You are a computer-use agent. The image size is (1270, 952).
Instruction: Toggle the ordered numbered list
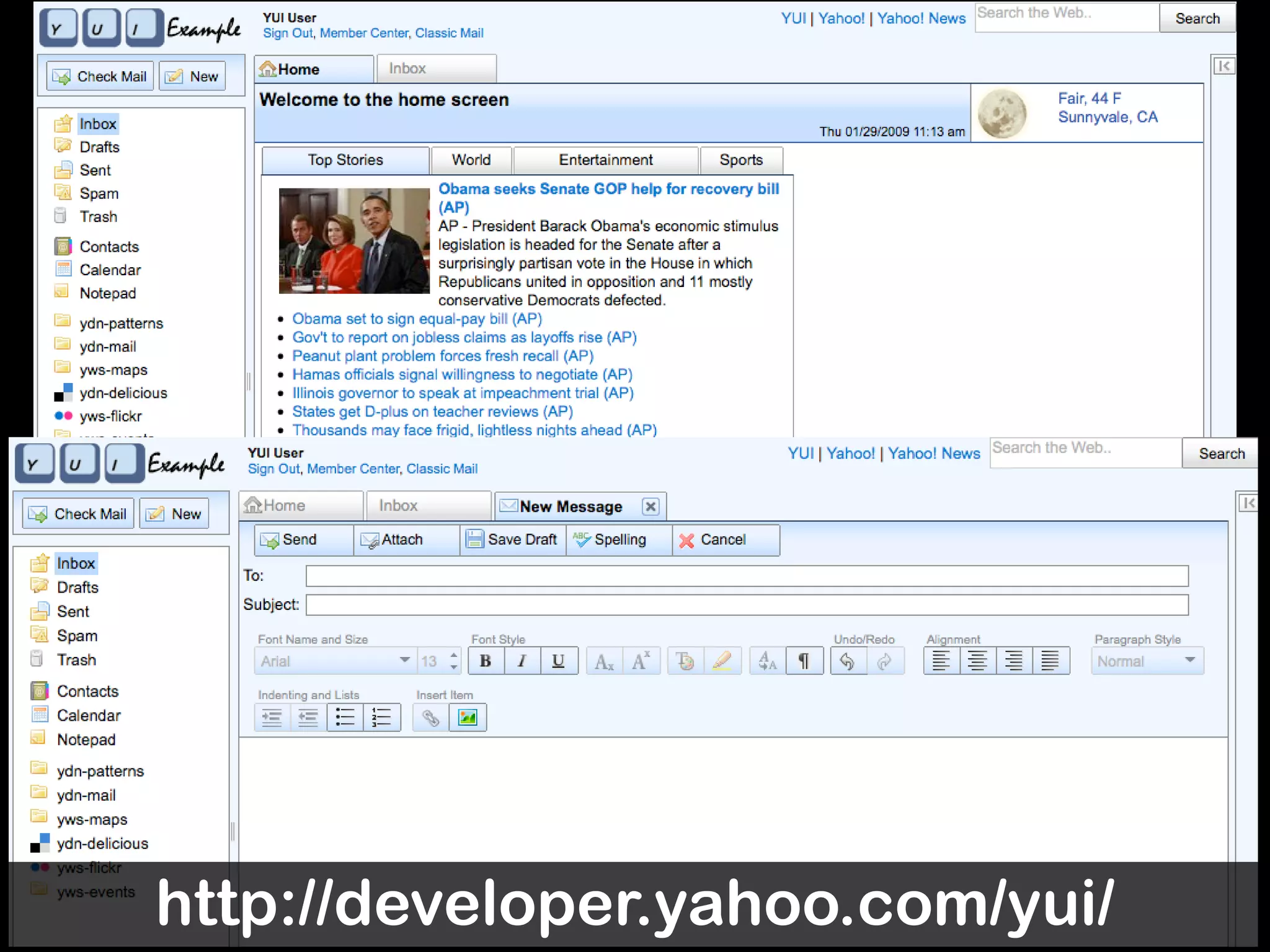coord(382,718)
